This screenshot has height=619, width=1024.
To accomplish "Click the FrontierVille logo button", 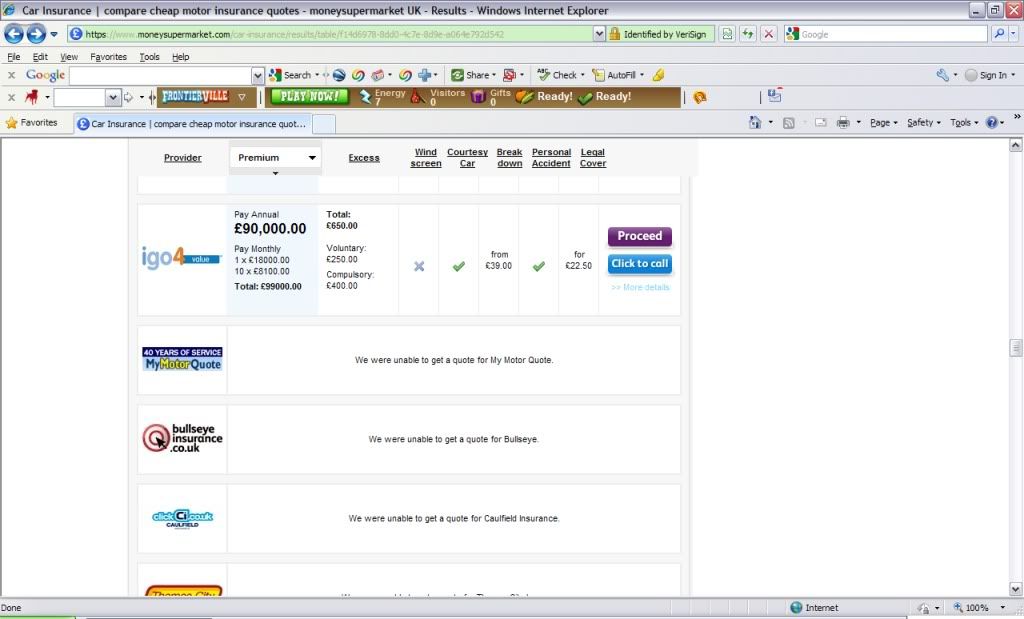I will (195, 97).
